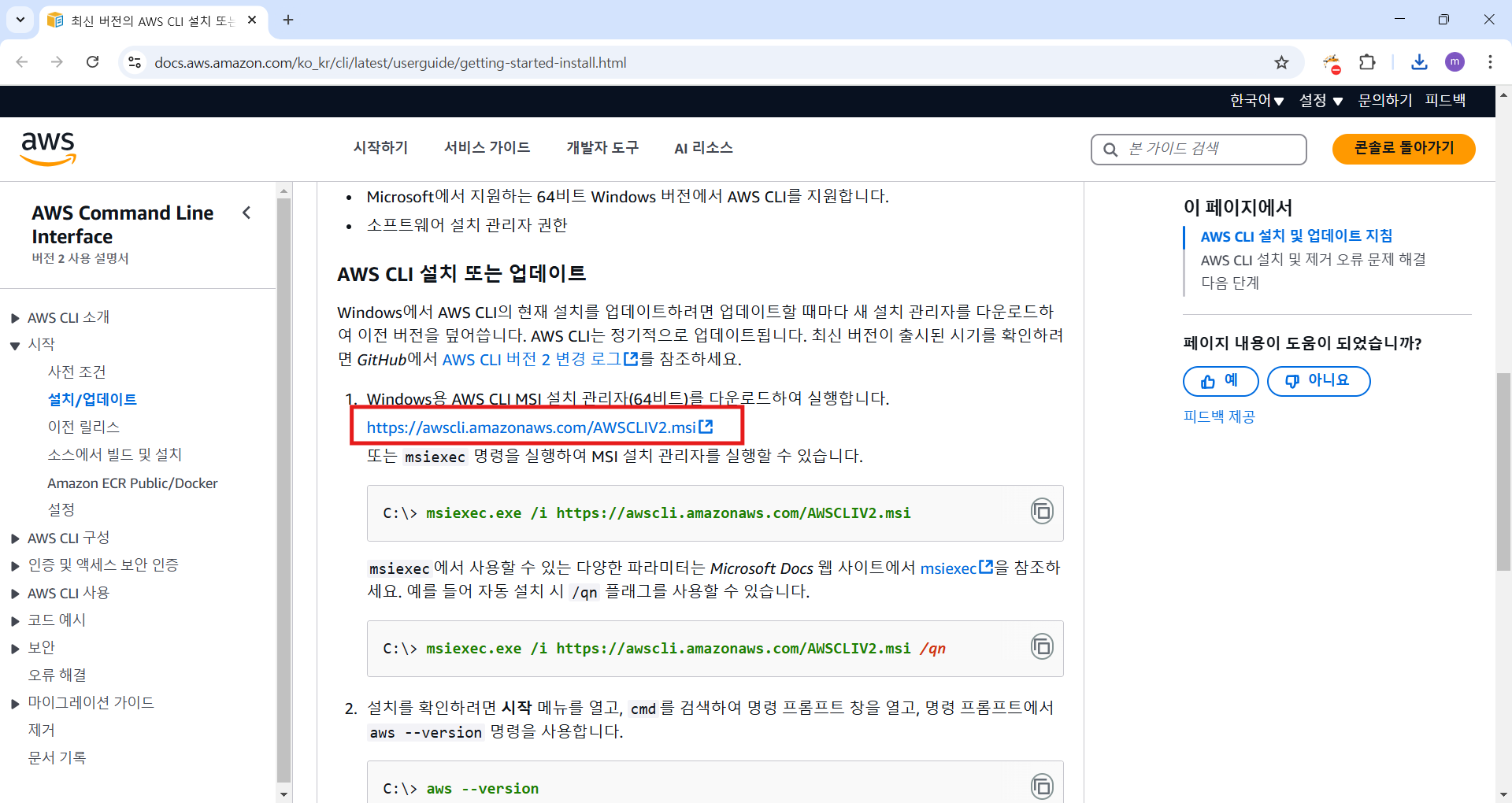This screenshot has width=1512, height=803.
Task: Click the thumbs-down 아니요 feedback button
Action: click(x=1319, y=381)
